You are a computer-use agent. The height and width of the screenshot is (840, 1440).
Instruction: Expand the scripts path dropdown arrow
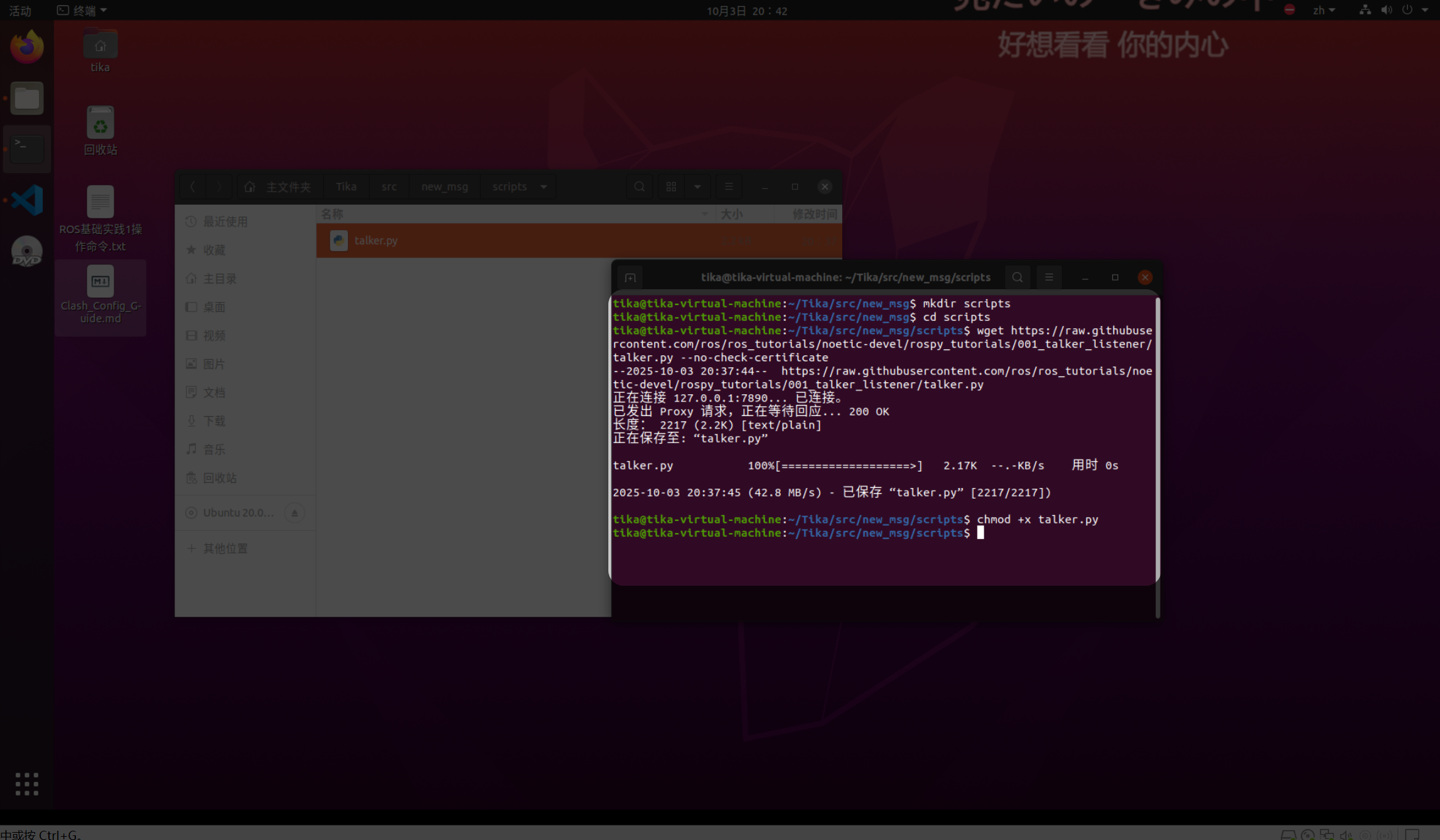[x=544, y=187]
